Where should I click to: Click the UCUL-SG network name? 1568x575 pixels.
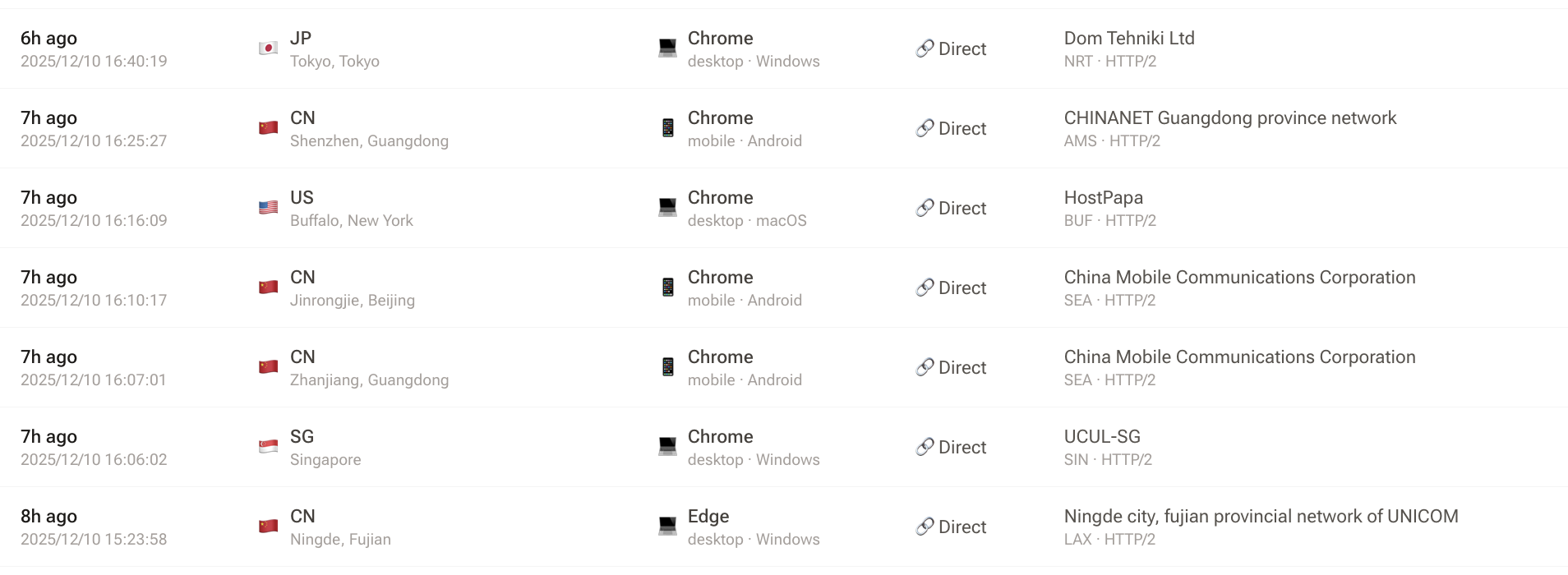pos(1101,437)
